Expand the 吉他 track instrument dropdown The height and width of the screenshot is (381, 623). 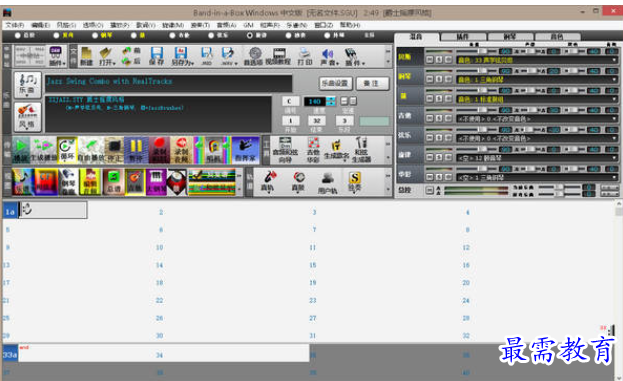[x=614, y=118]
